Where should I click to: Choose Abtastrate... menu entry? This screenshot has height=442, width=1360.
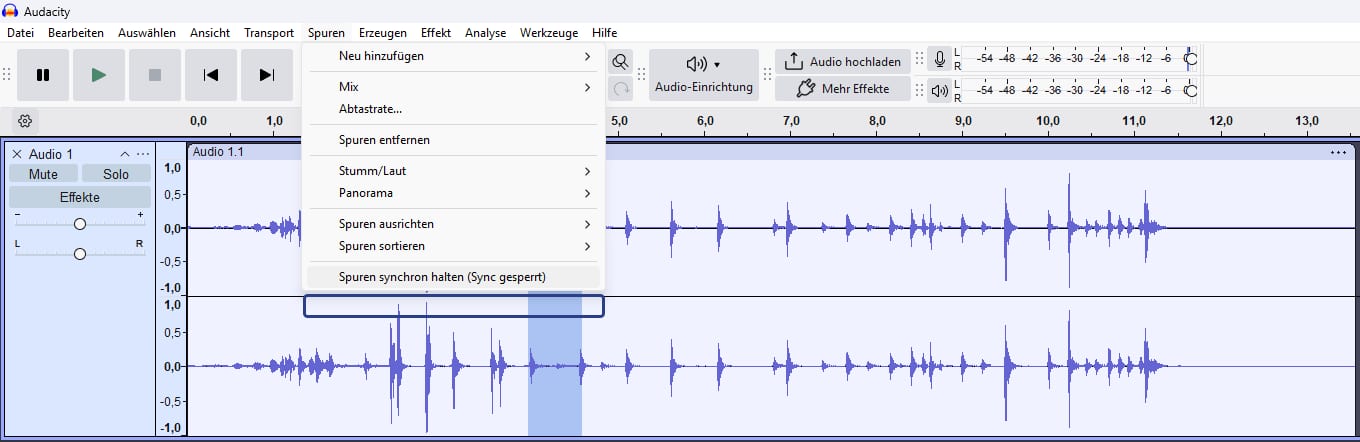[454, 109]
